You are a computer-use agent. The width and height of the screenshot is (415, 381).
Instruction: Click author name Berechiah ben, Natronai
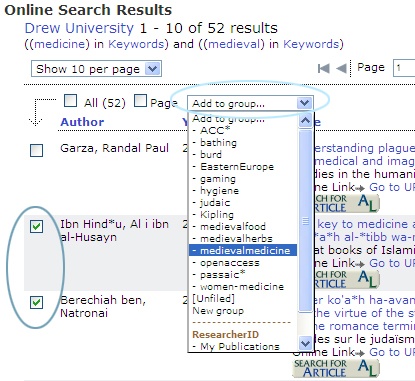(103, 307)
